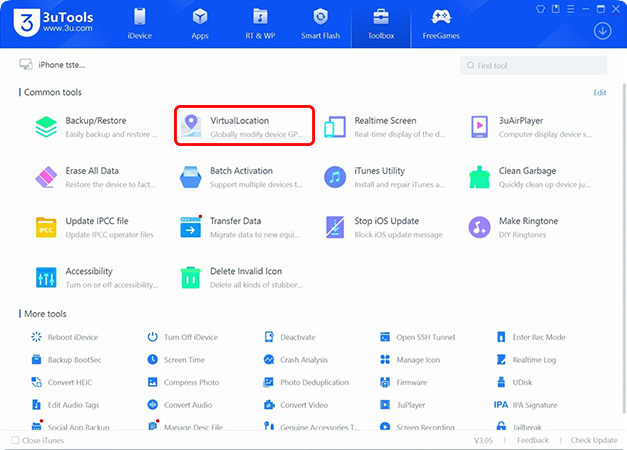Toggle the Close iTunes checkbox
627x450 pixels.
click(15, 440)
